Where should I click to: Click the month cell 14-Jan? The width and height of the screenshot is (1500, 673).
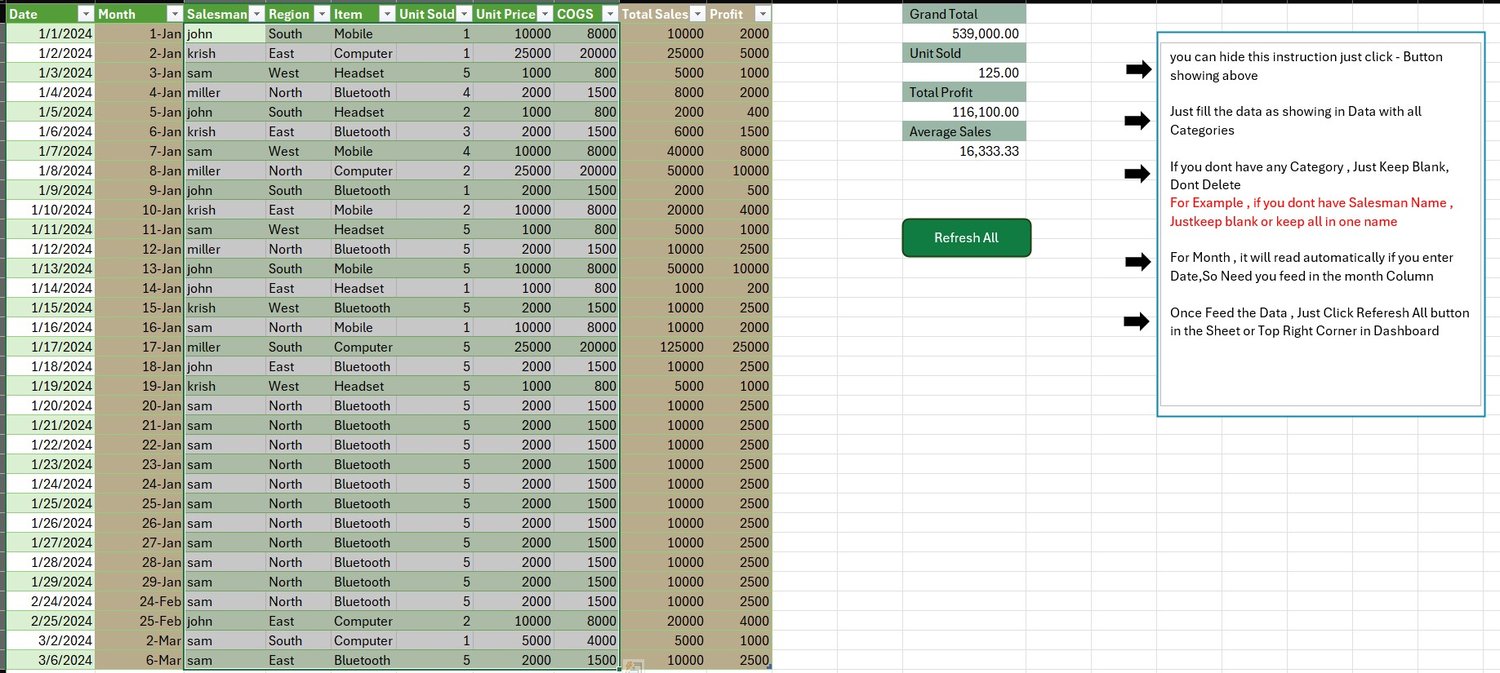point(140,288)
